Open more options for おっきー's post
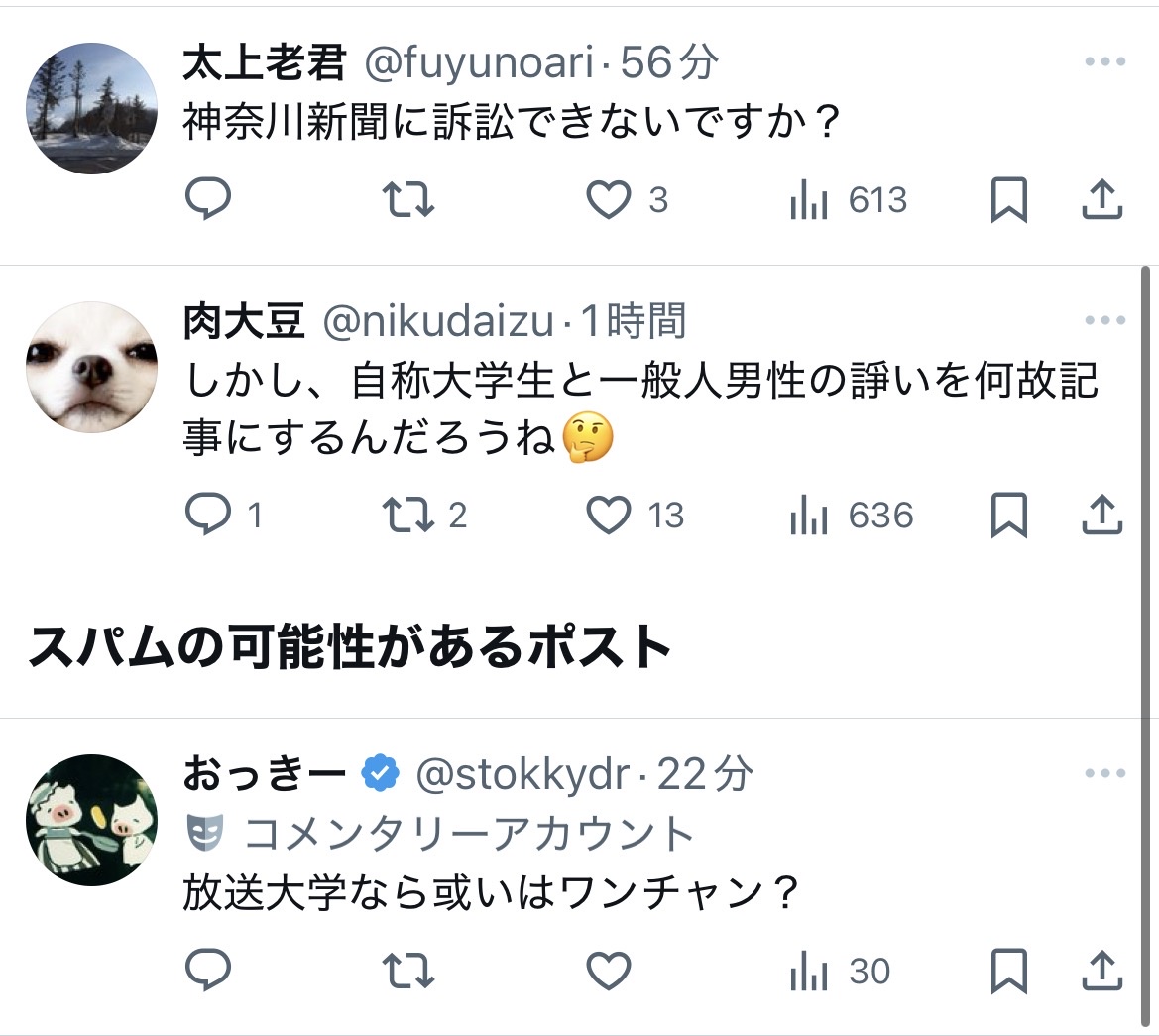1159x1036 pixels. 1104,773
